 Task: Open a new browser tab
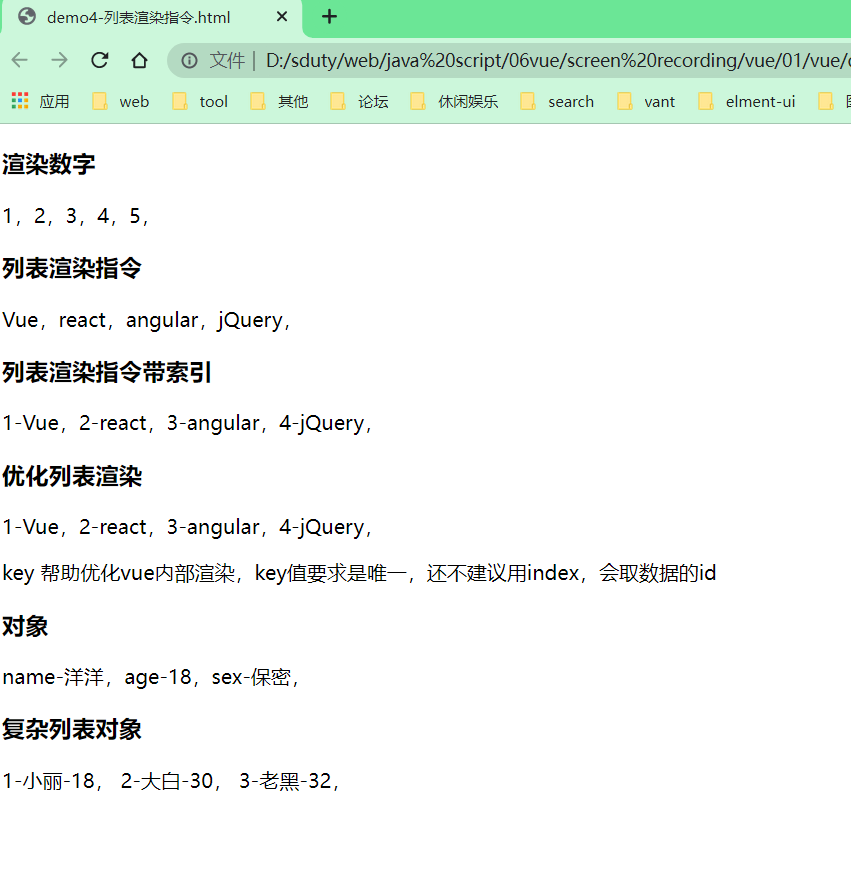[329, 17]
